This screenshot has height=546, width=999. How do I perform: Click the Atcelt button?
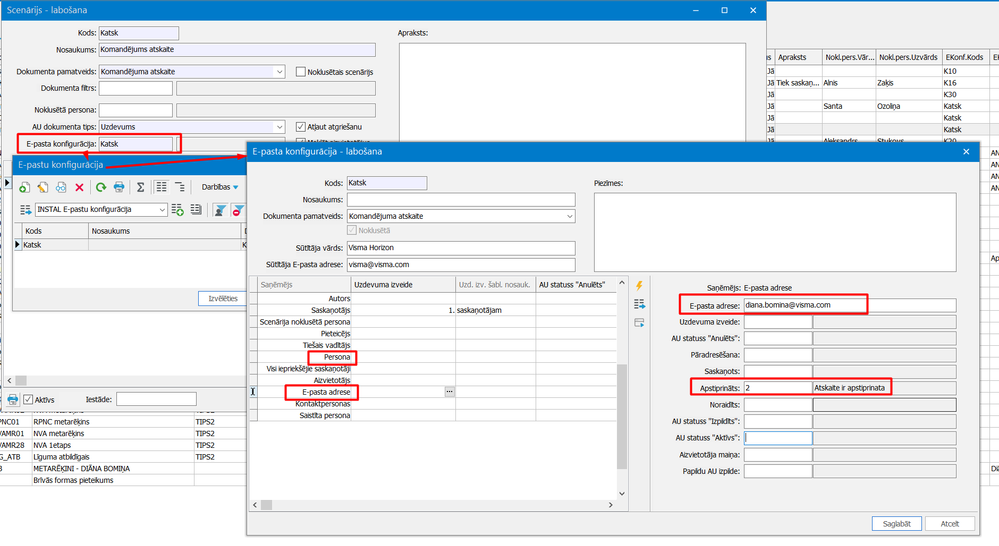tap(949, 523)
